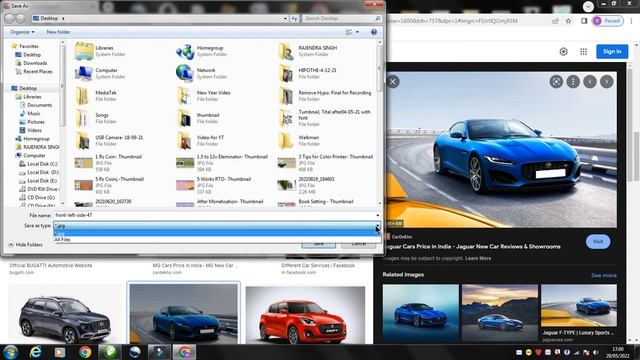Click the Sign in button in Chrome

click(x=612, y=51)
